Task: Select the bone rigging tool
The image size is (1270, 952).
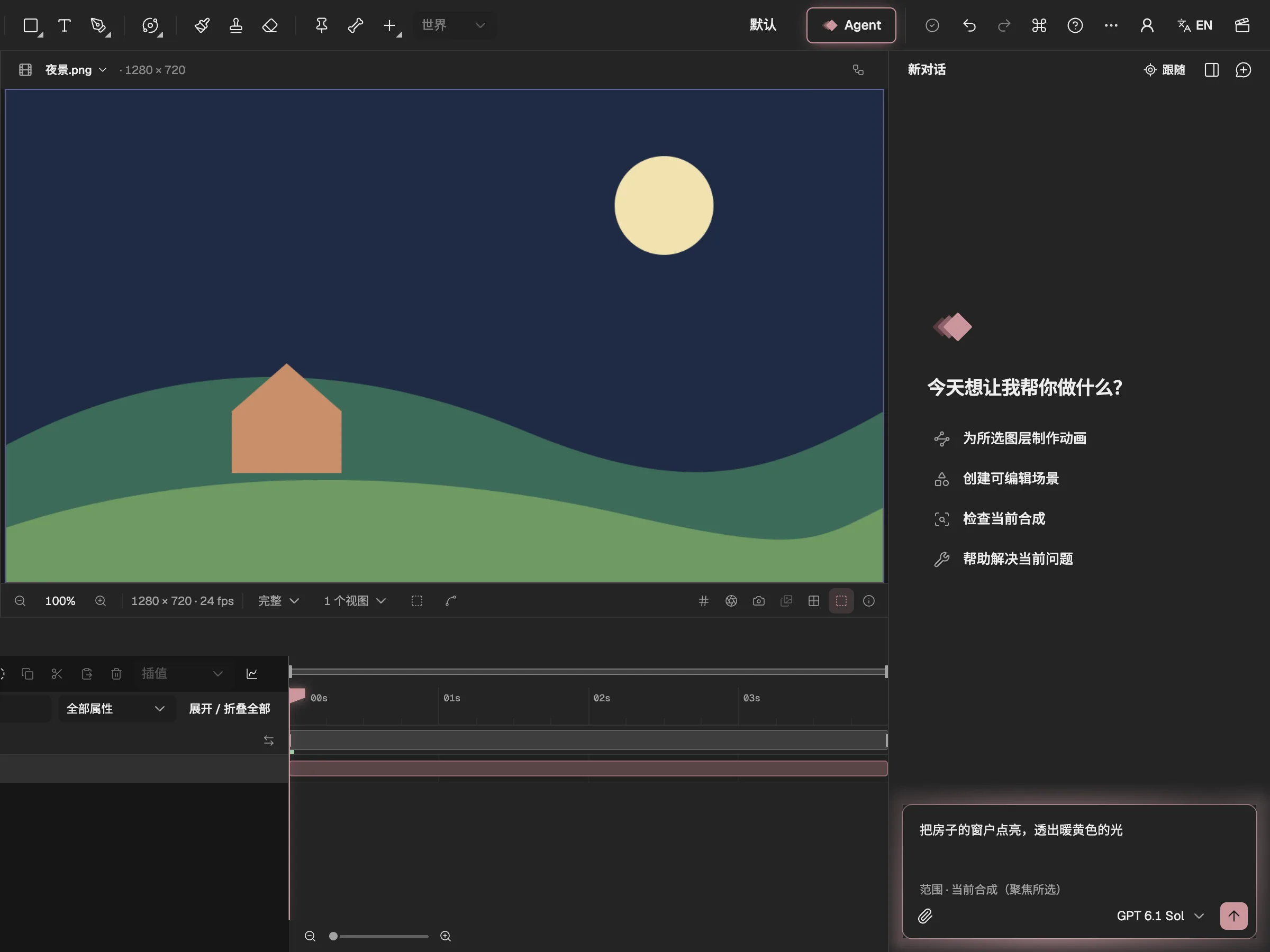Action: 356,25
